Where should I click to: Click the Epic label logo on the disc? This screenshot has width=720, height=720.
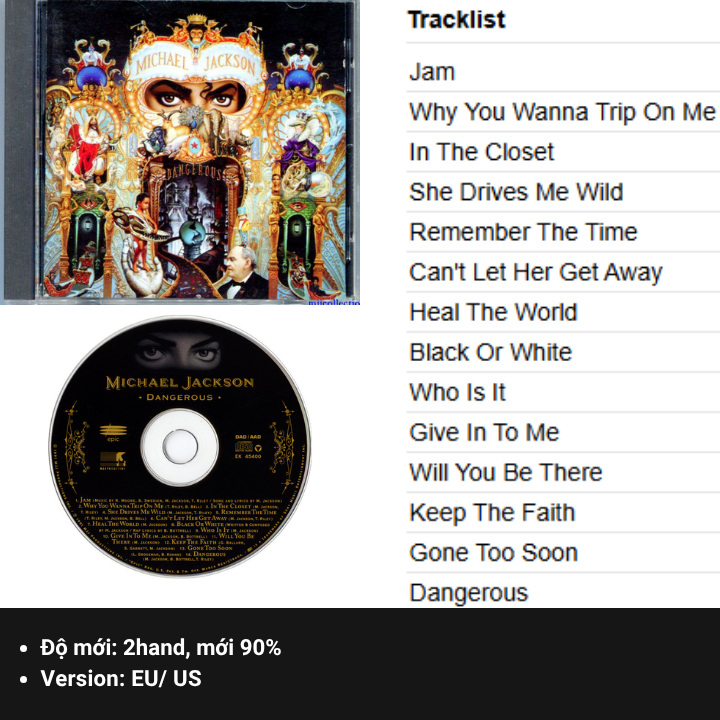coord(113,433)
